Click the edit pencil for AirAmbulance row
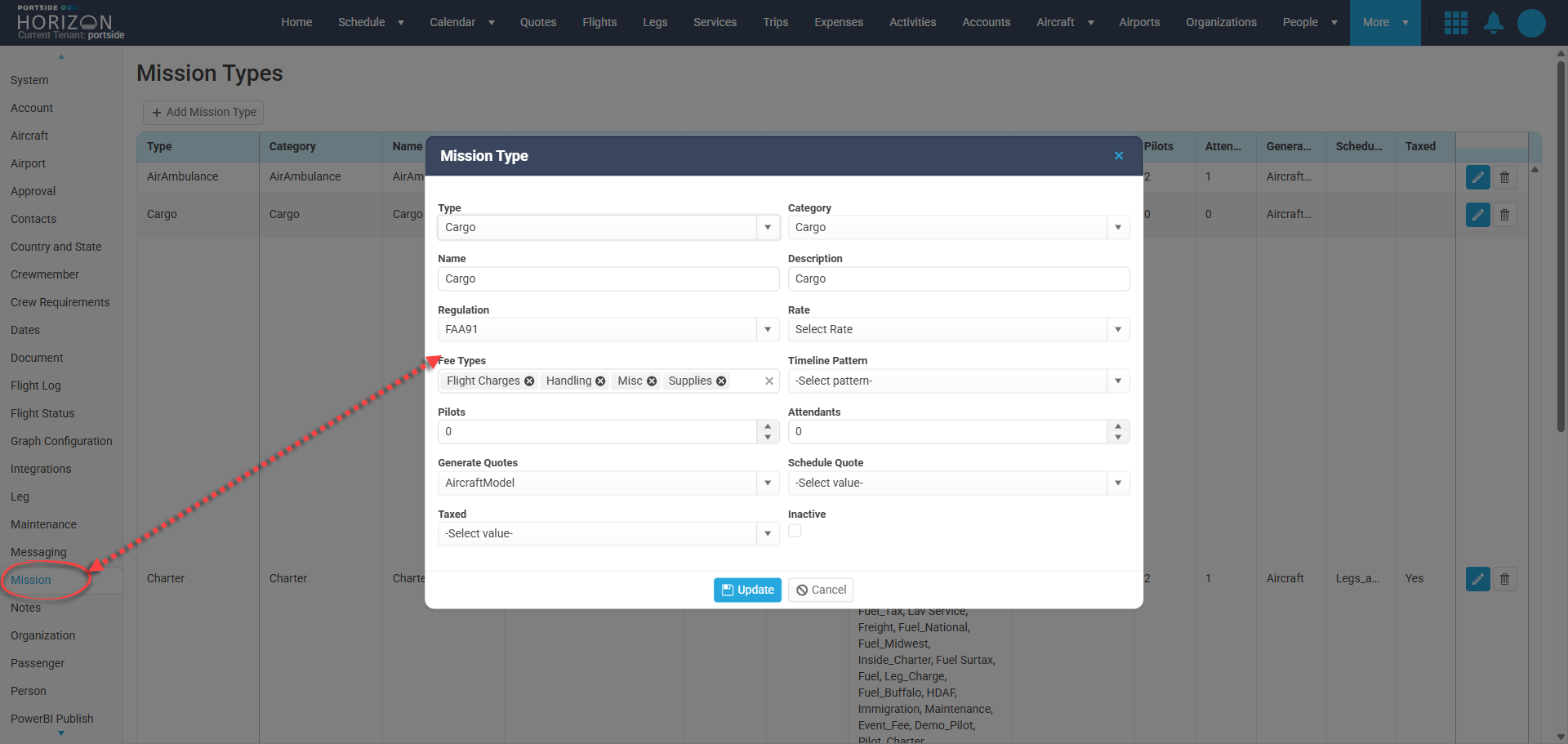1568x744 pixels. point(1477,177)
